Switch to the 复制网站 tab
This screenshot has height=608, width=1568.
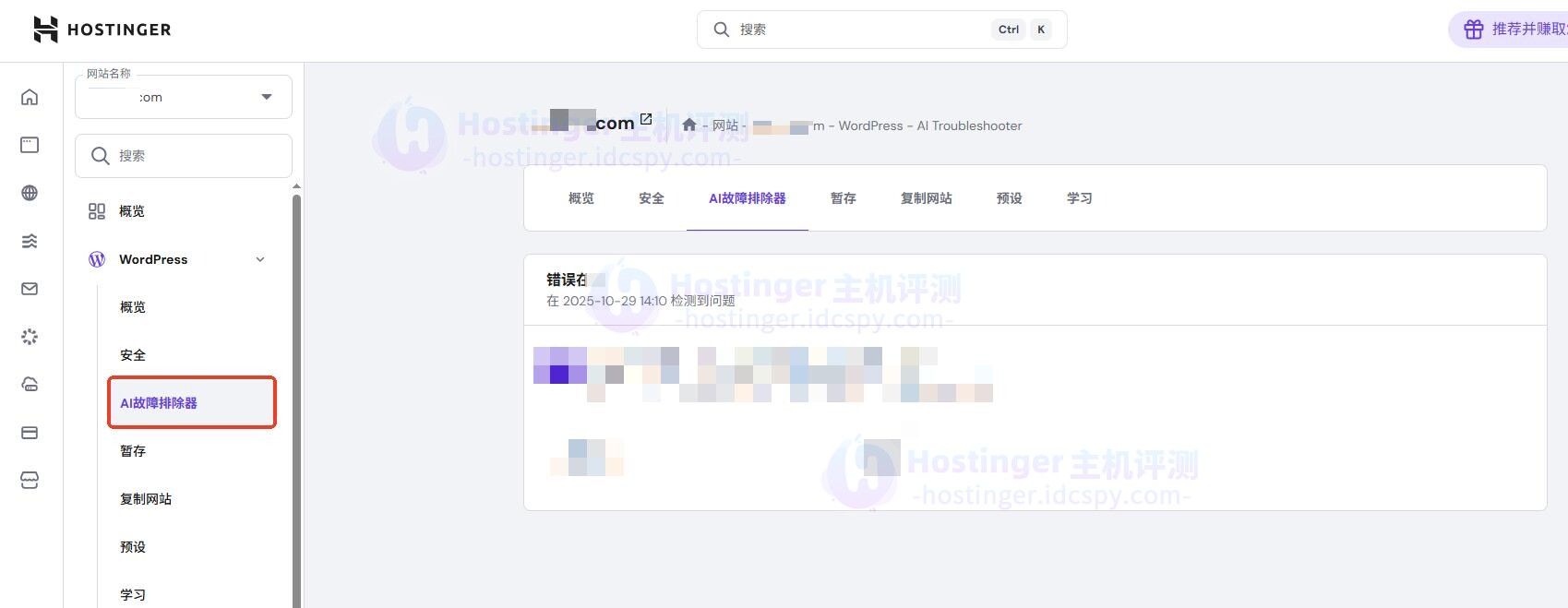pyautogui.click(x=927, y=198)
